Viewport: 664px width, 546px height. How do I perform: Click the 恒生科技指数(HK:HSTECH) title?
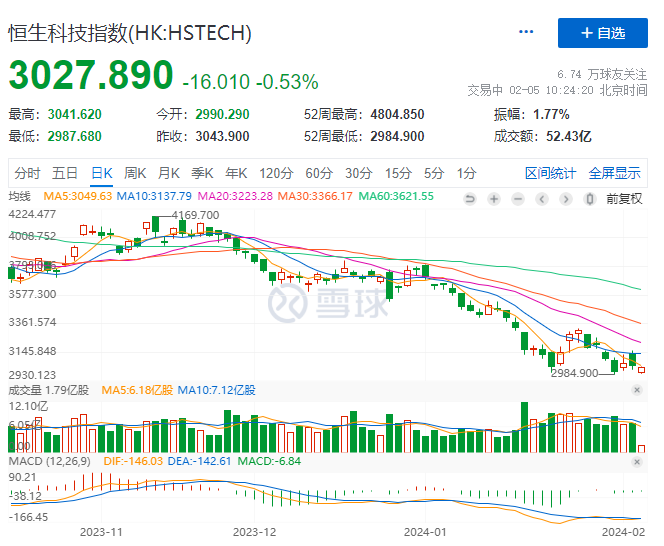[x=130, y=33]
